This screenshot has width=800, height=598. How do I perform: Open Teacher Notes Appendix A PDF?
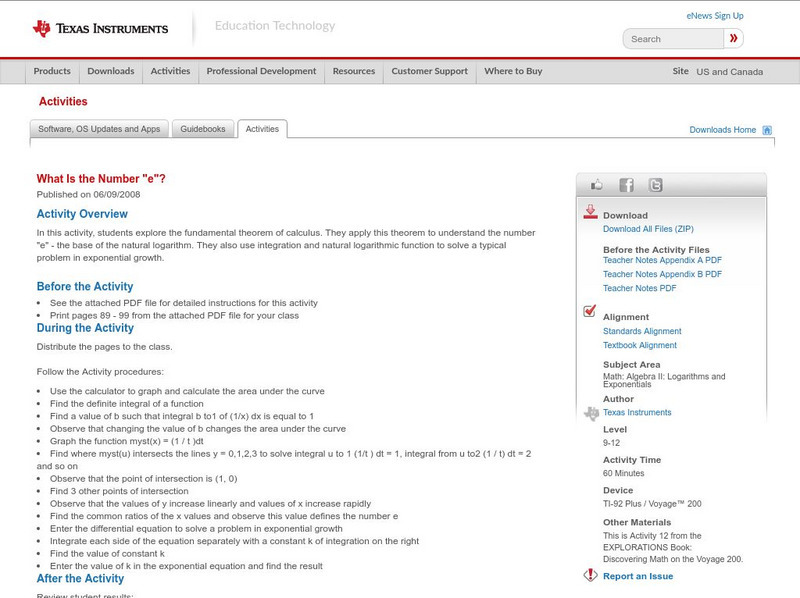[x=662, y=260]
